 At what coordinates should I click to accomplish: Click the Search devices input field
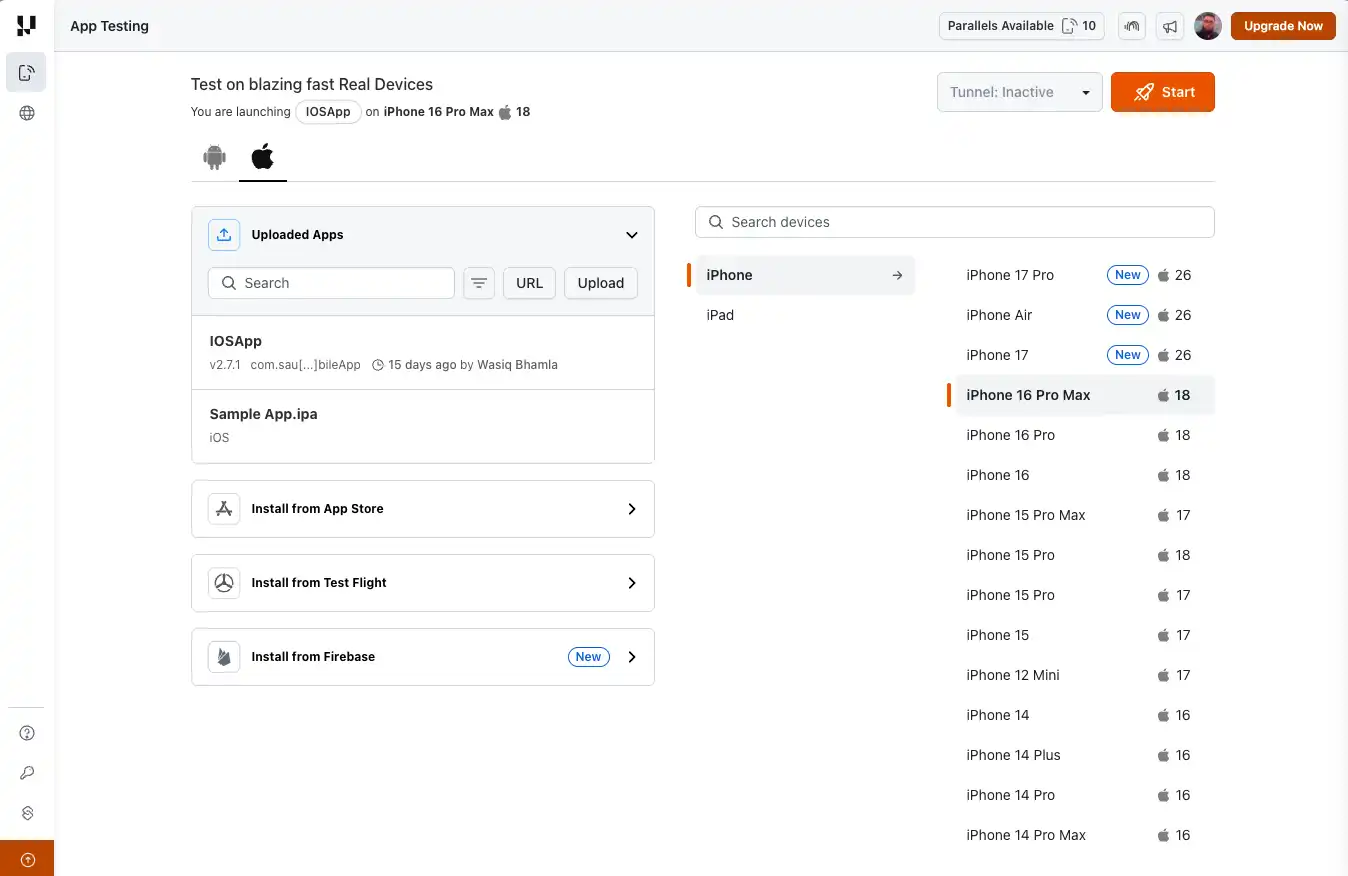point(954,221)
